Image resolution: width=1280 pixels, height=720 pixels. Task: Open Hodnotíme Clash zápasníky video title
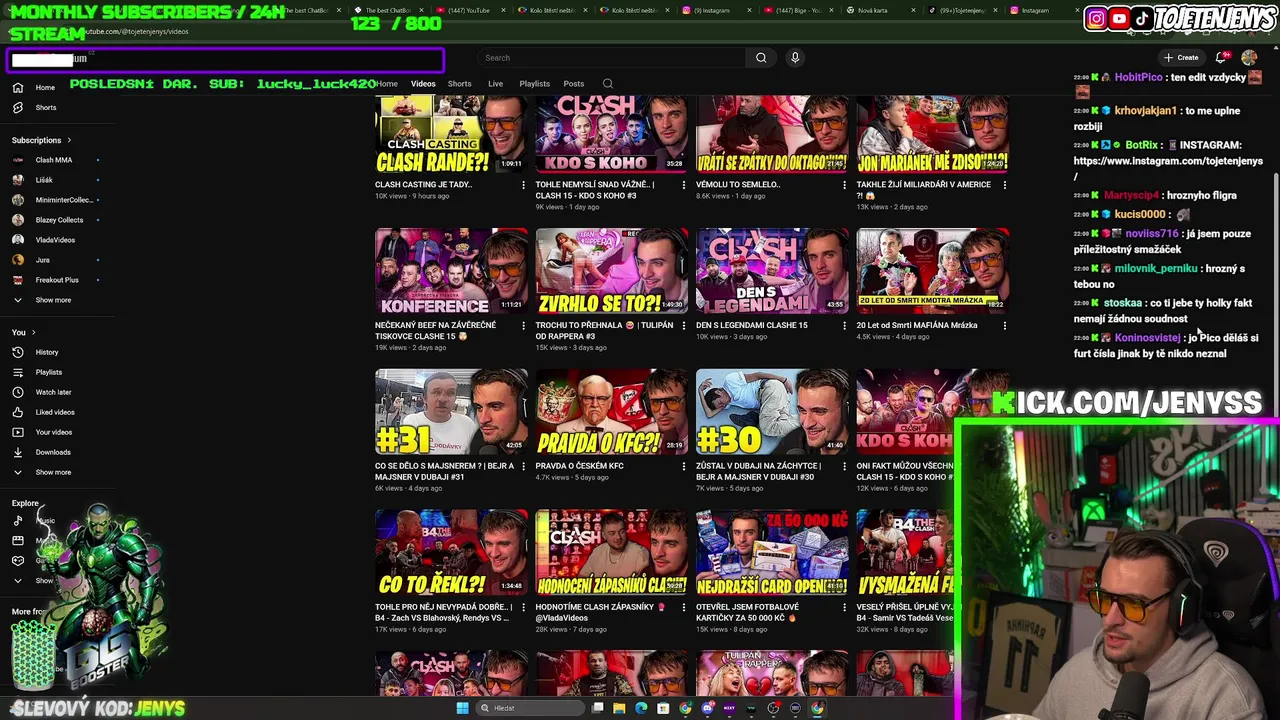[600, 612]
